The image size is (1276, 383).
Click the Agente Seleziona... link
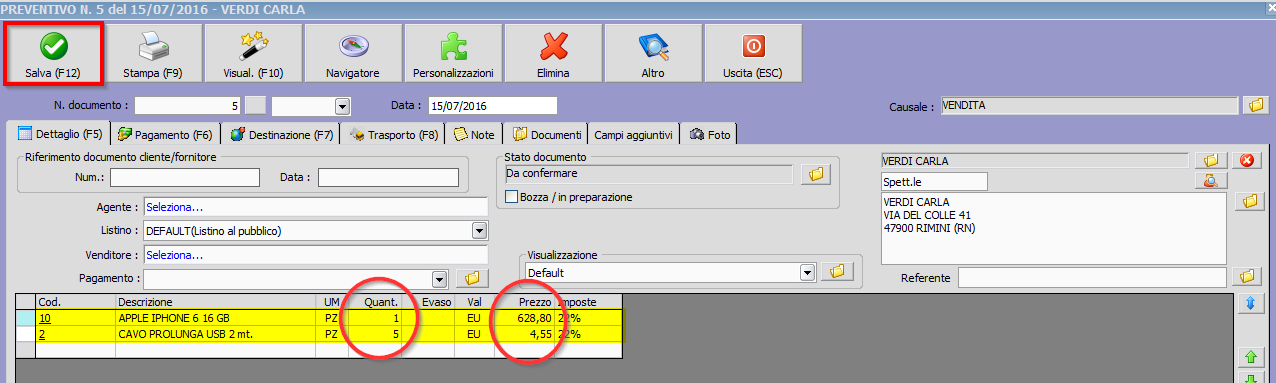pyautogui.click(x=174, y=207)
